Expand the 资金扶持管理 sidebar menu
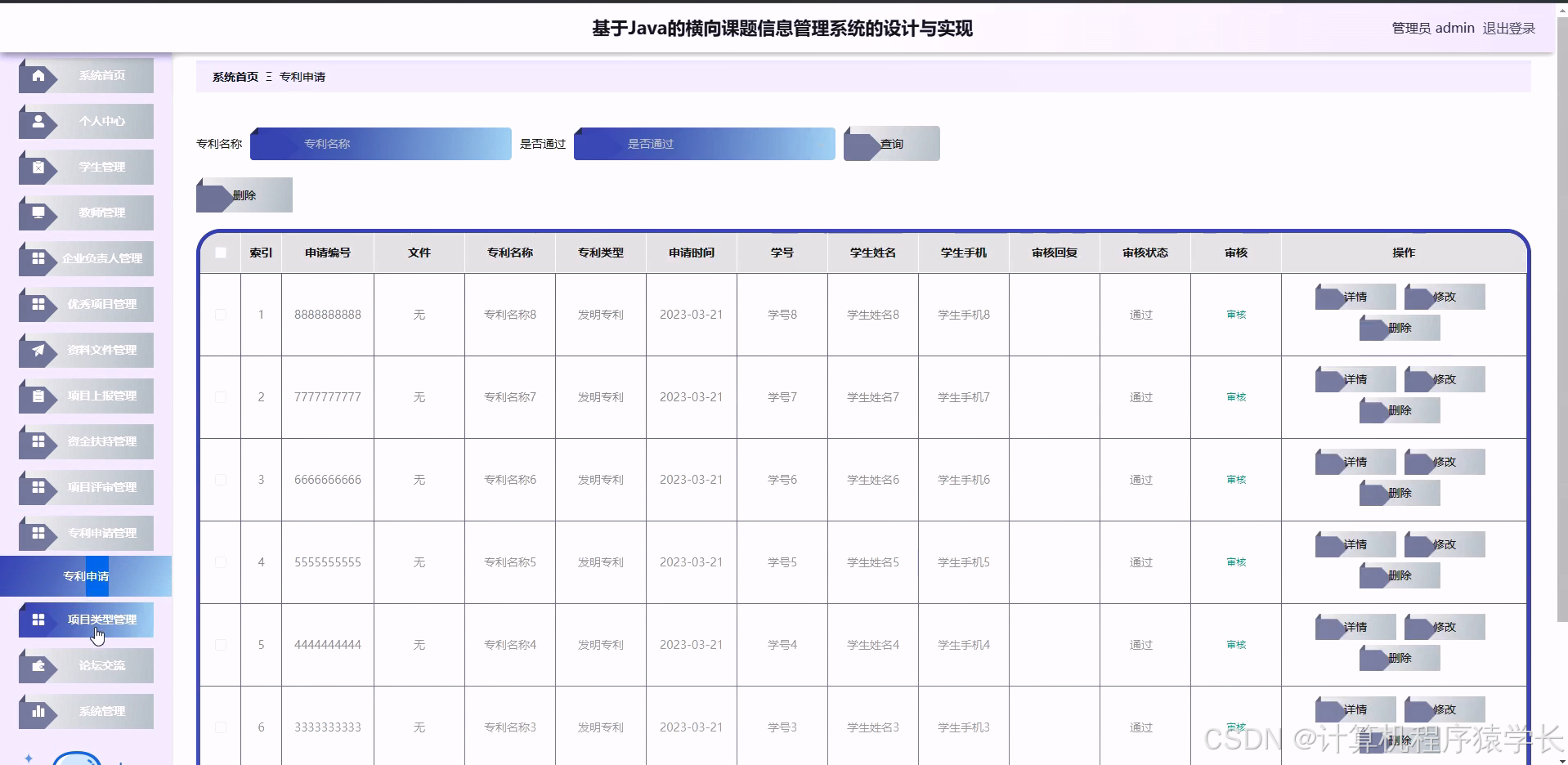Viewport: 1568px width, 765px height. (x=86, y=441)
